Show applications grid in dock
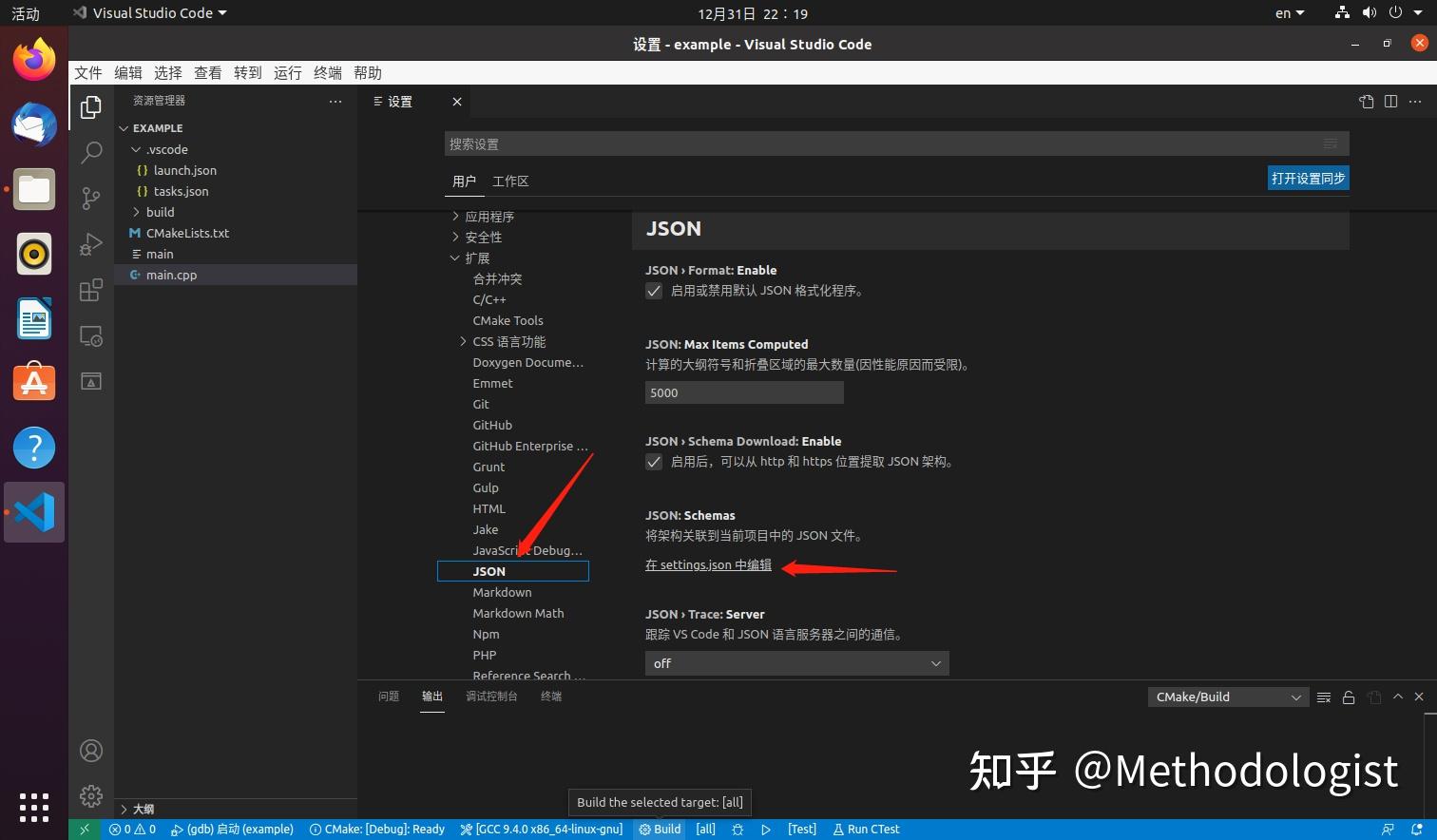This screenshot has width=1437, height=840. (34, 807)
